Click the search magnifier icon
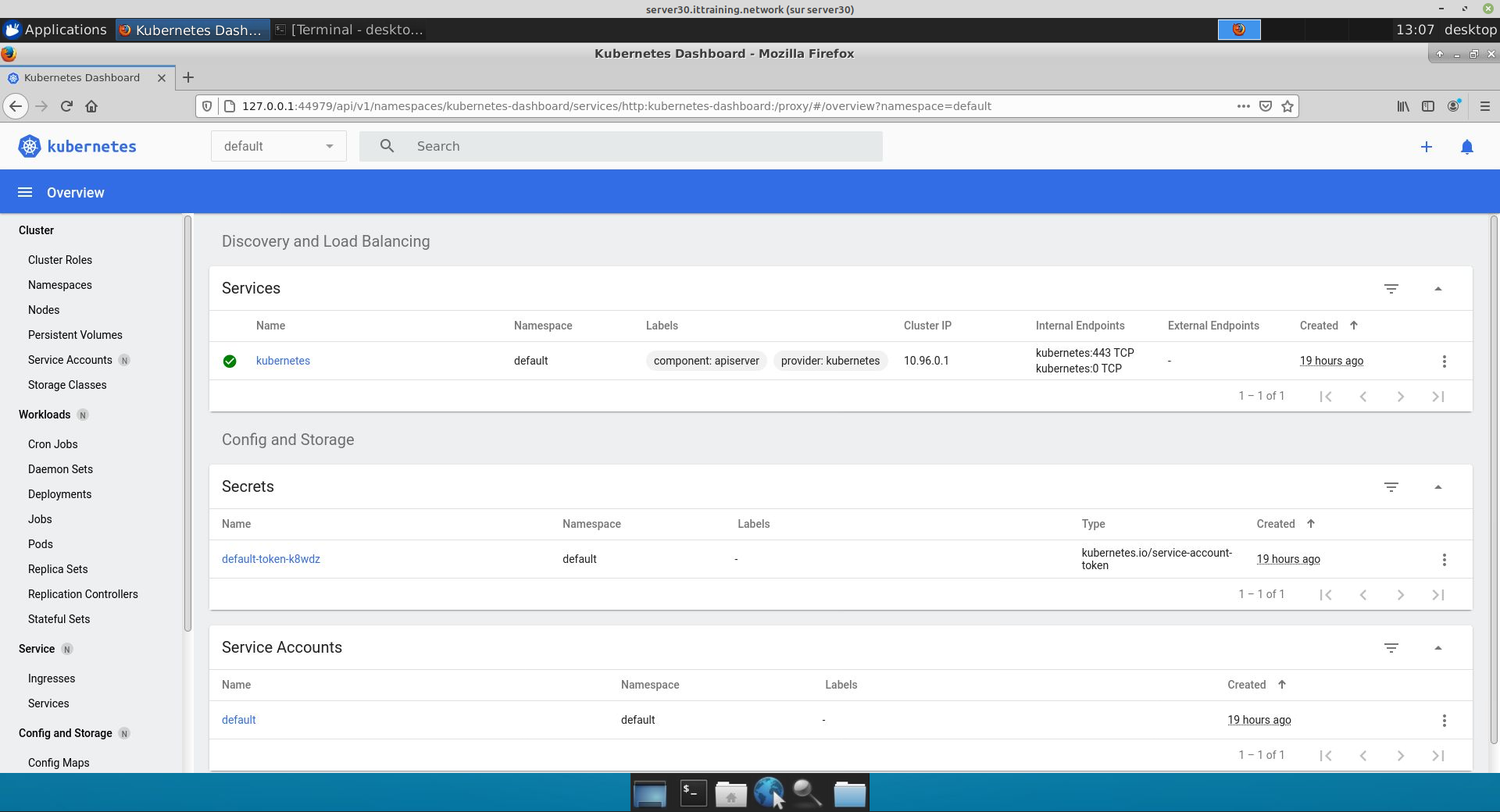 (x=387, y=146)
